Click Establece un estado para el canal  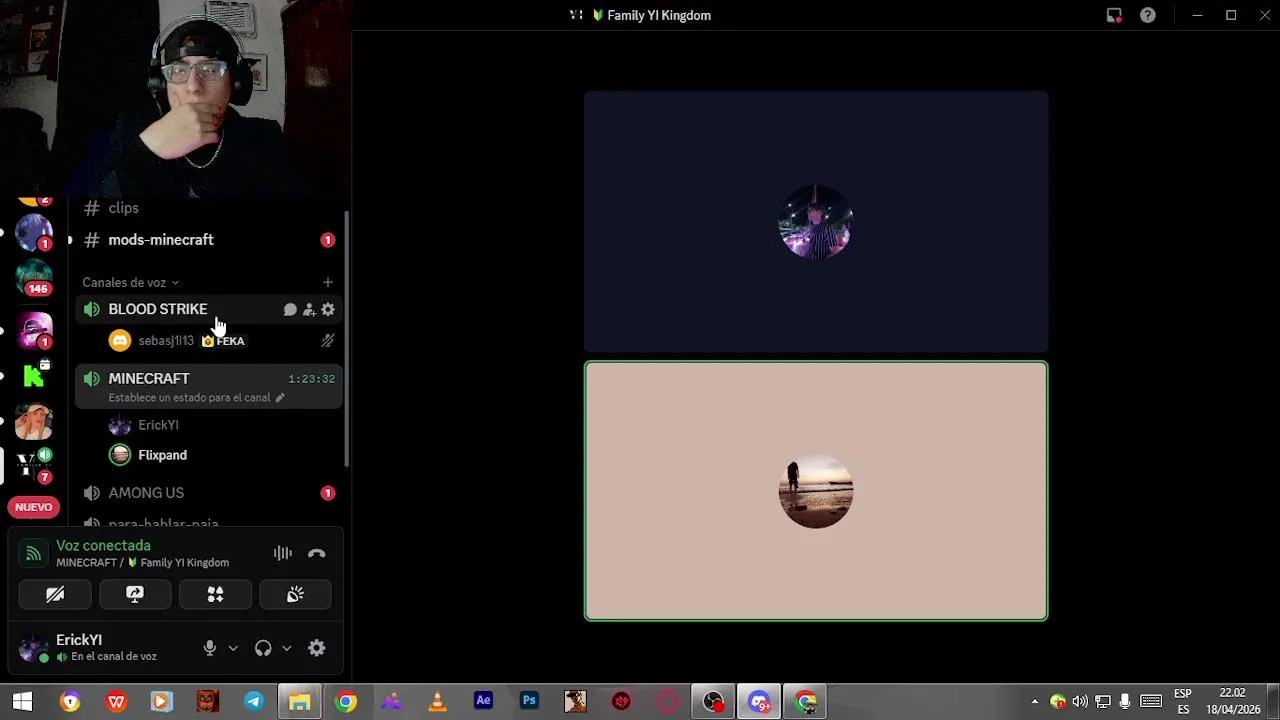pos(189,398)
